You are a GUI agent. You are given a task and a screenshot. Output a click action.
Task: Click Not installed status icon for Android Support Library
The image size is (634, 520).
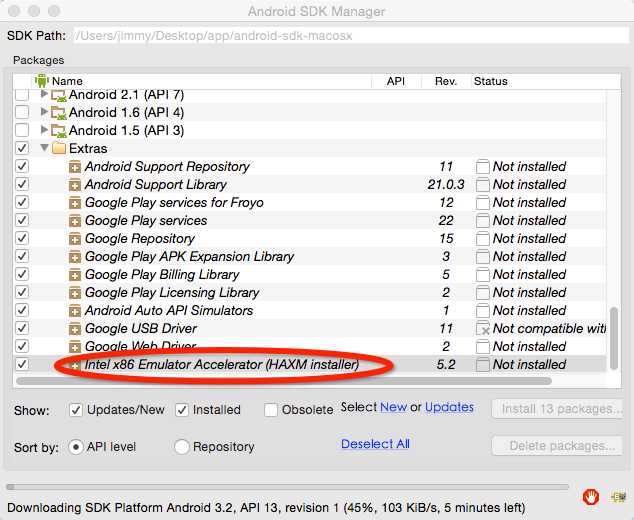coord(482,185)
